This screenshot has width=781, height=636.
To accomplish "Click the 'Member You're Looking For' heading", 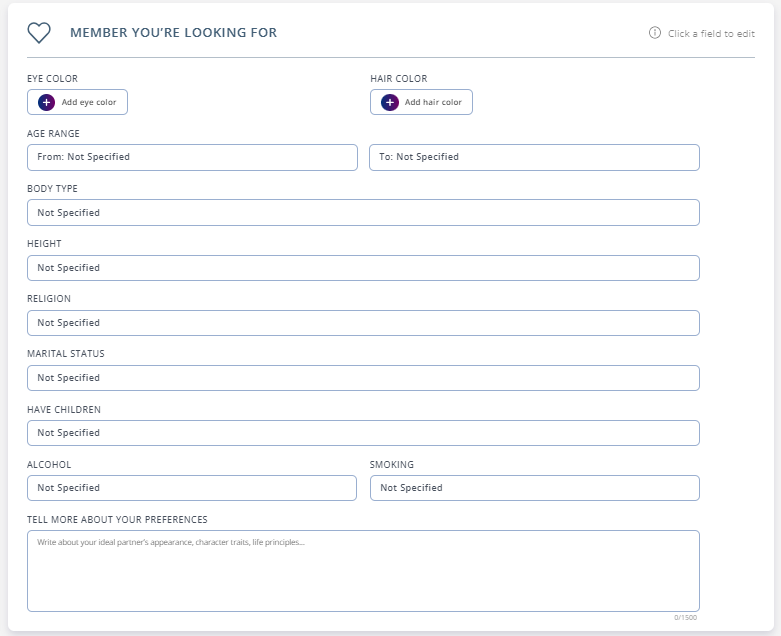I will point(173,32).
